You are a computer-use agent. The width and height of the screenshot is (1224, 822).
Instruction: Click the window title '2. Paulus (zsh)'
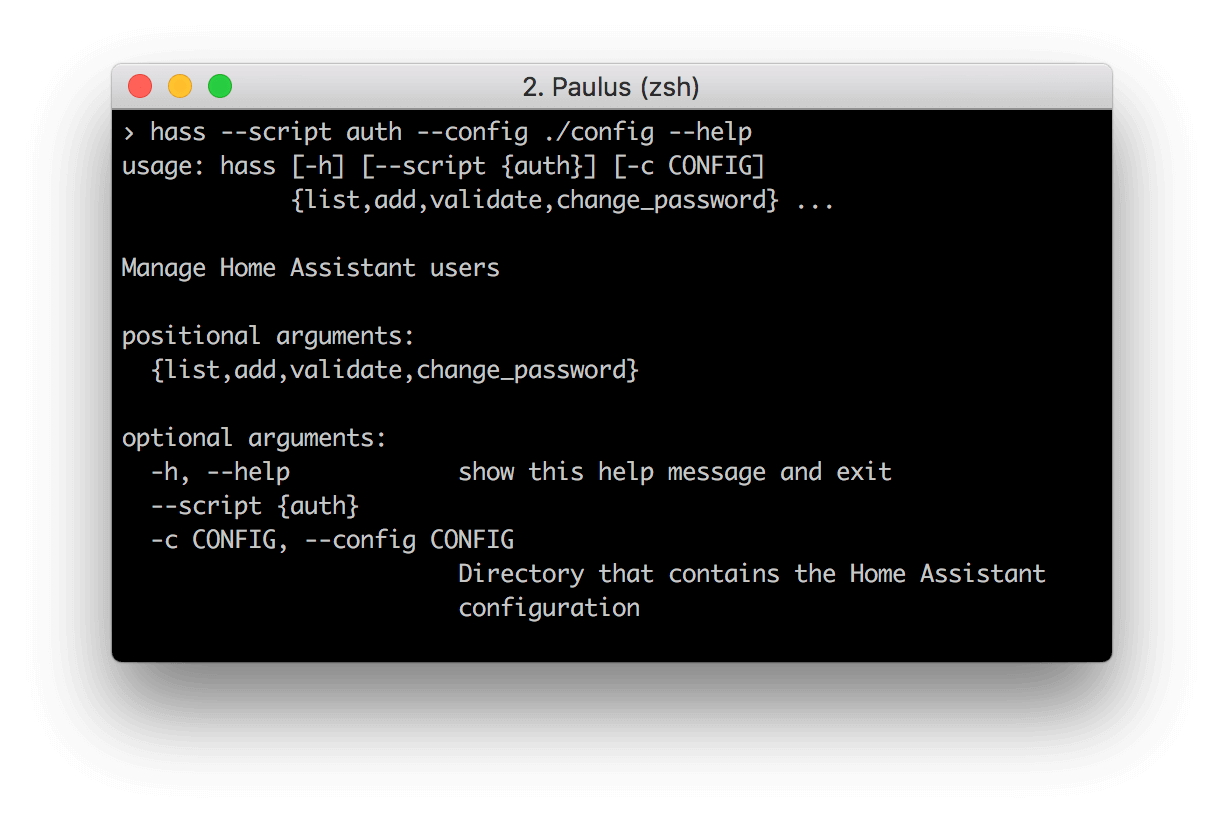[611, 87]
